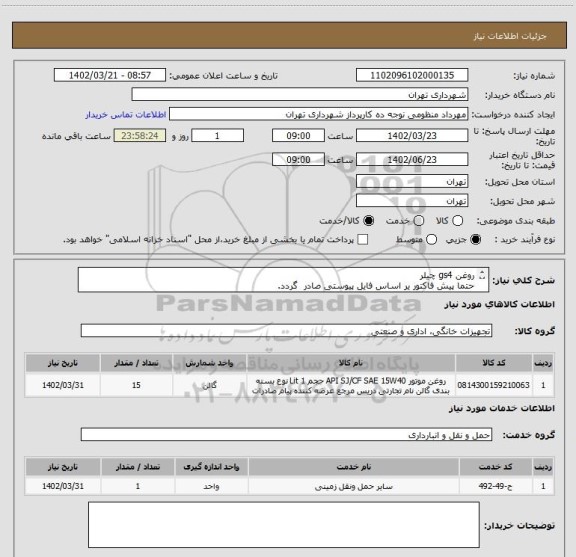Click the motor oil 15W40 item name cell
Image resolution: width=576 pixels, height=557 pixels.
tap(350, 385)
